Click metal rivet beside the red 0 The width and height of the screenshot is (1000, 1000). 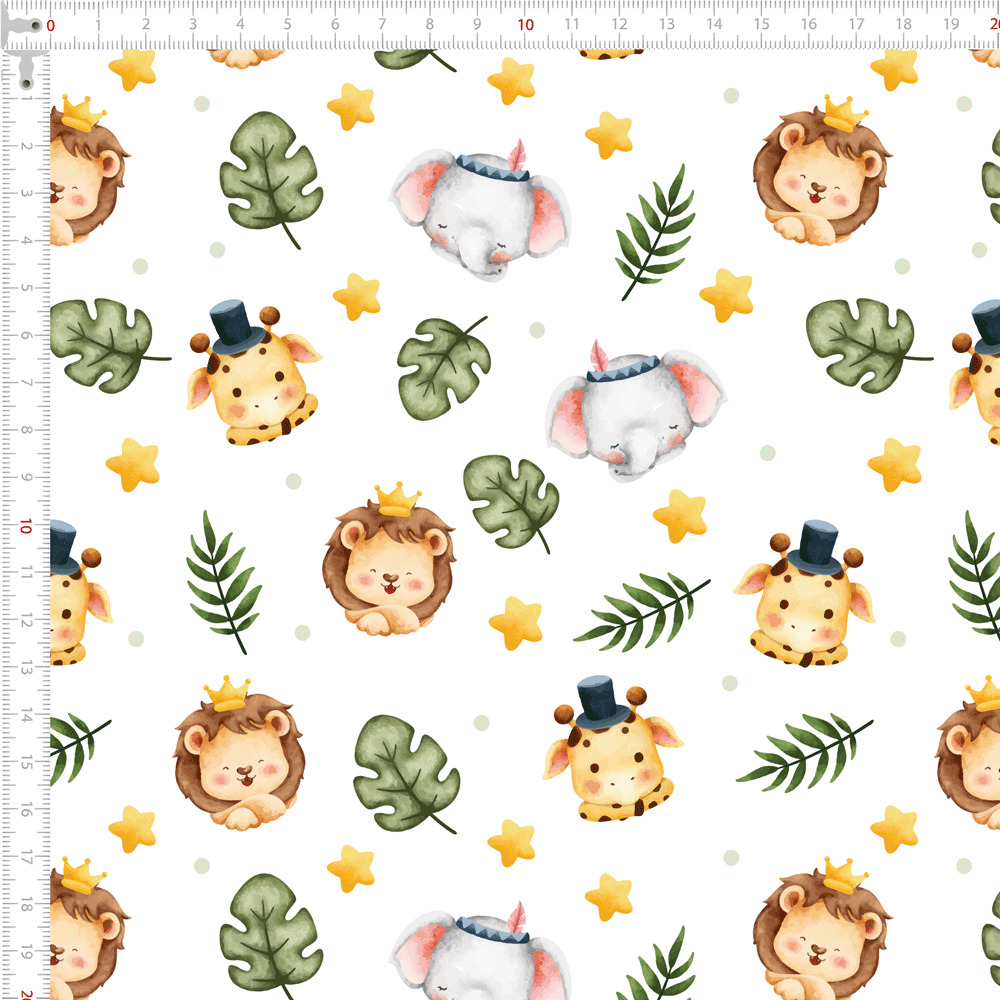coord(36,26)
